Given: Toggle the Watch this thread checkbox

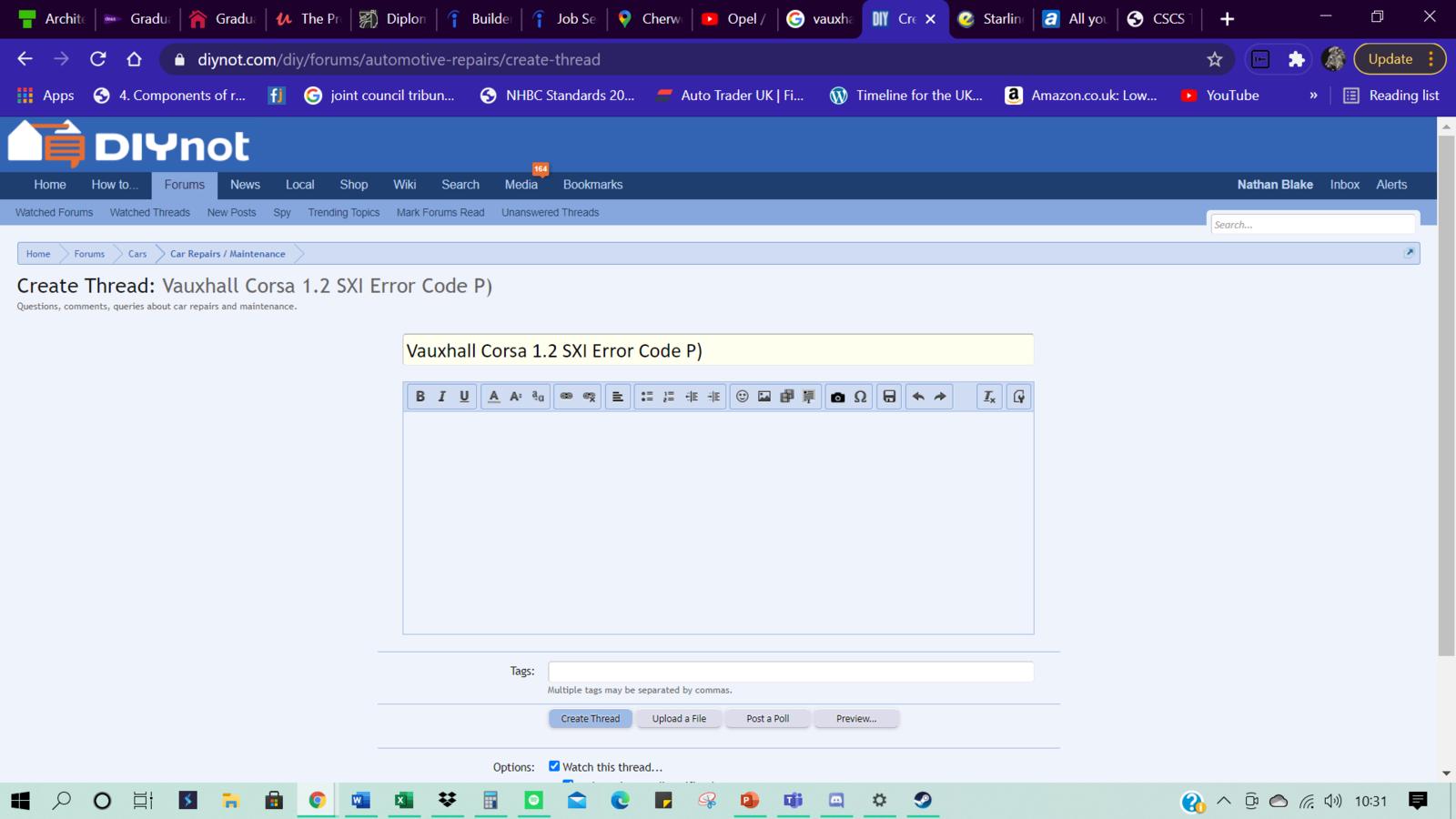Looking at the screenshot, I should click(554, 766).
